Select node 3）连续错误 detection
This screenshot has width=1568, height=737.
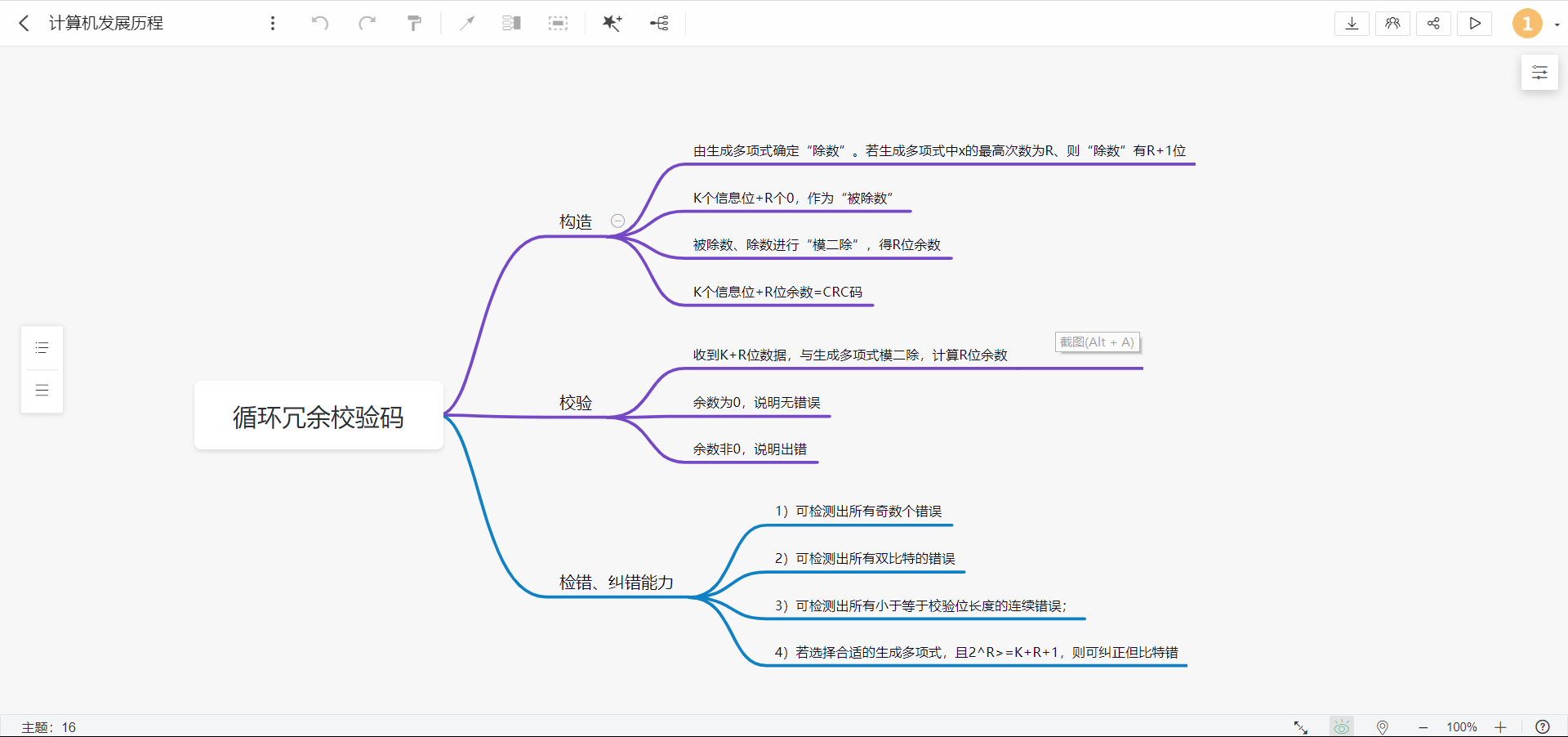click(920, 605)
